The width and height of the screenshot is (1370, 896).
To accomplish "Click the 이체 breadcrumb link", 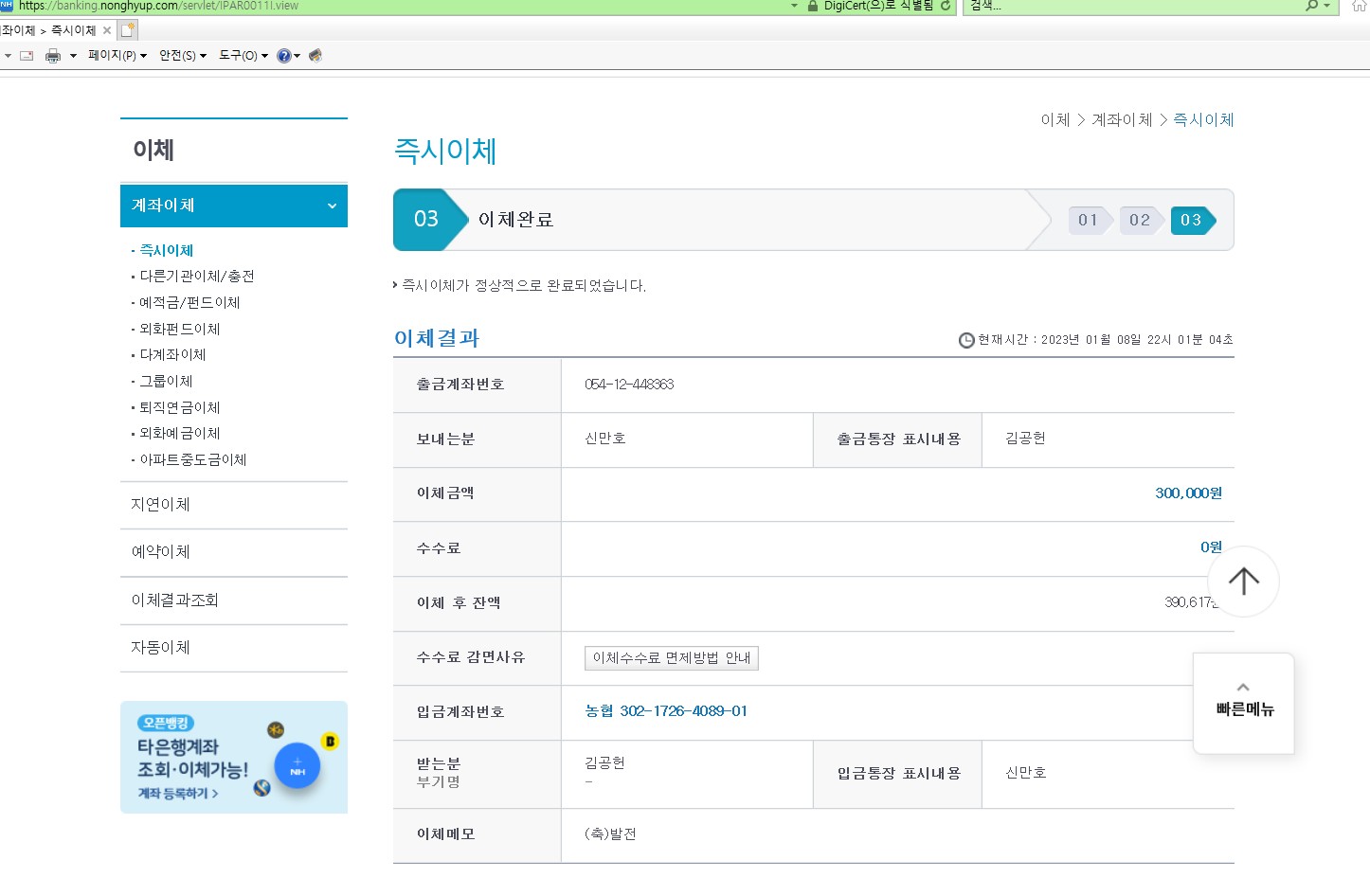I will pyautogui.click(x=1055, y=119).
